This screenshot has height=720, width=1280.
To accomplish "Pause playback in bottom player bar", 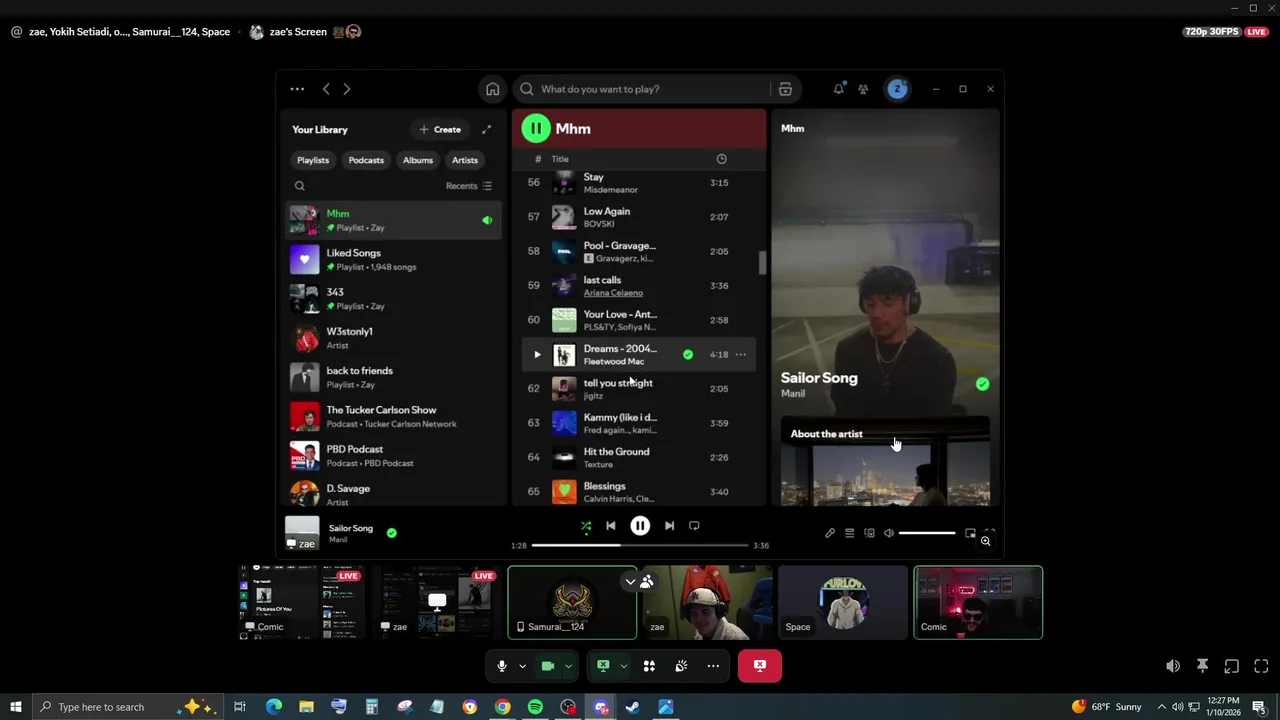I will (640, 526).
